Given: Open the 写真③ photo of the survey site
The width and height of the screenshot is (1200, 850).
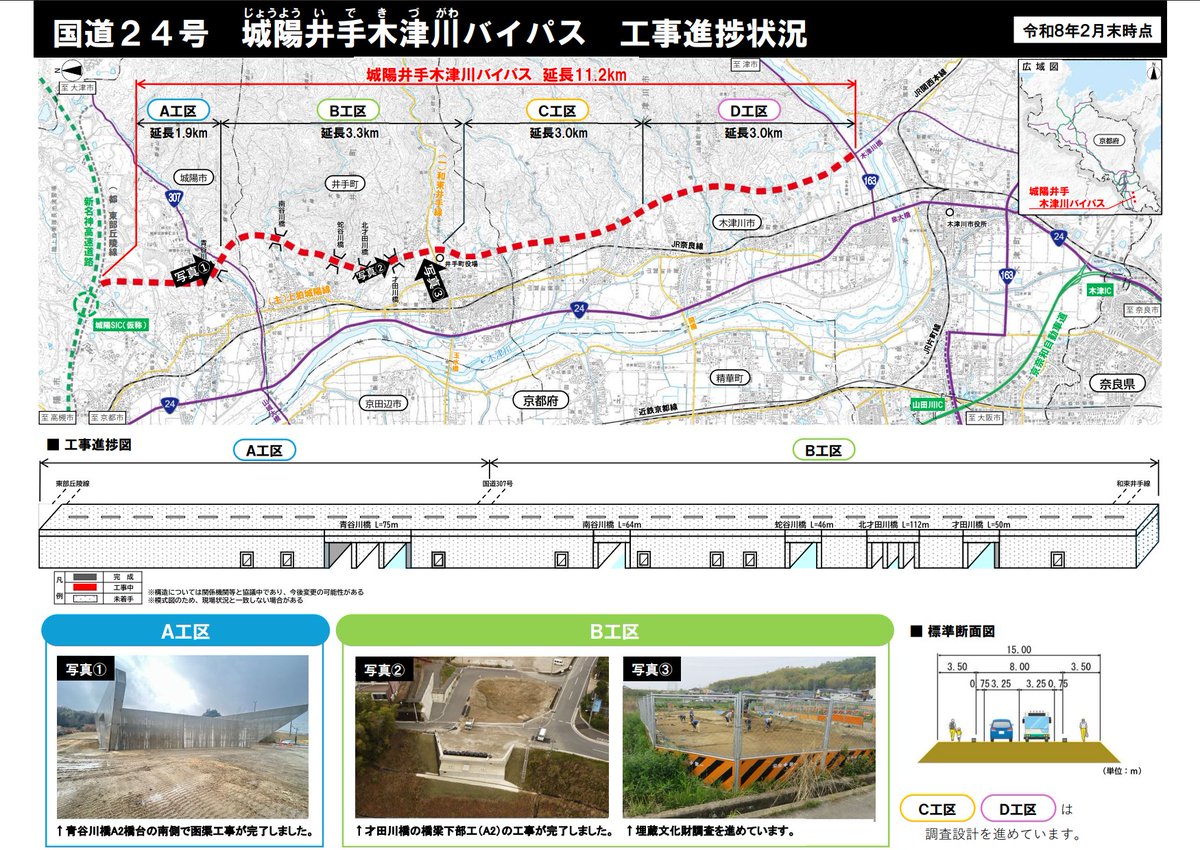Looking at the screenshot, I should tap(748, 737).
